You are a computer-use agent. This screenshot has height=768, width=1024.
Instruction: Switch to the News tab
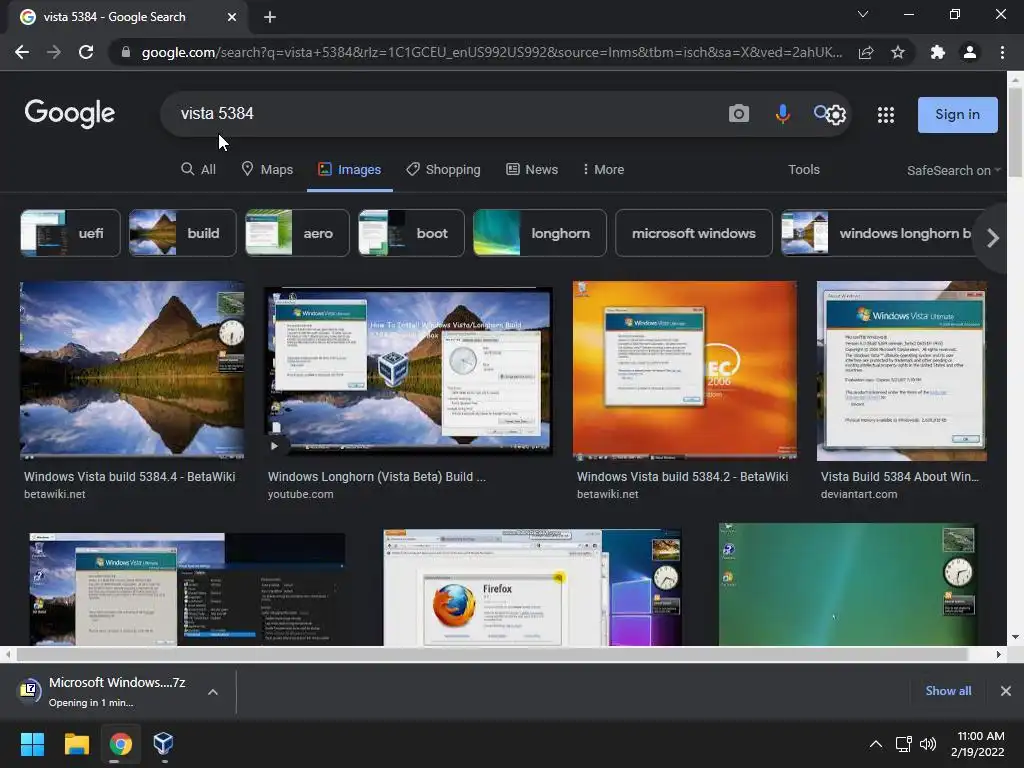coord(532,169)
